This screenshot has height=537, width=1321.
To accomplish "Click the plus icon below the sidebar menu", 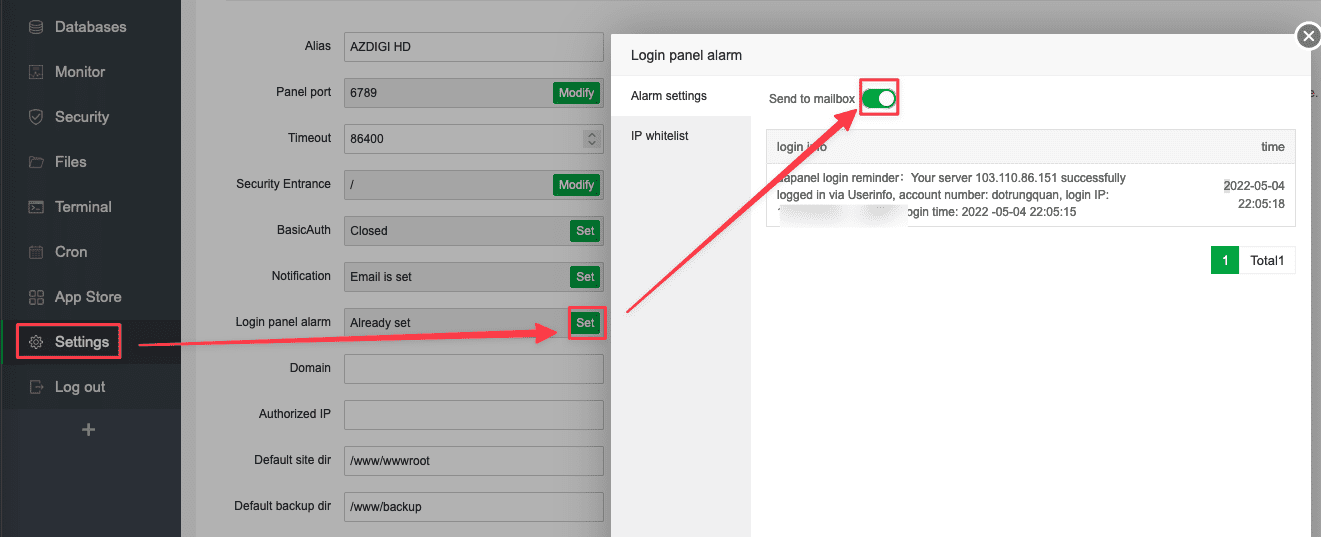I will point(89,430).
